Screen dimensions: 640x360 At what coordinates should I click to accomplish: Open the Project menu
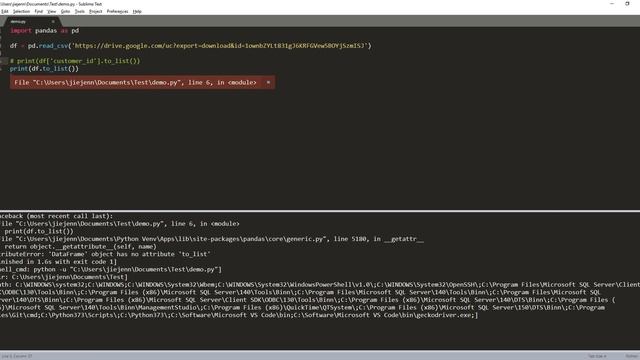[96, 11]
